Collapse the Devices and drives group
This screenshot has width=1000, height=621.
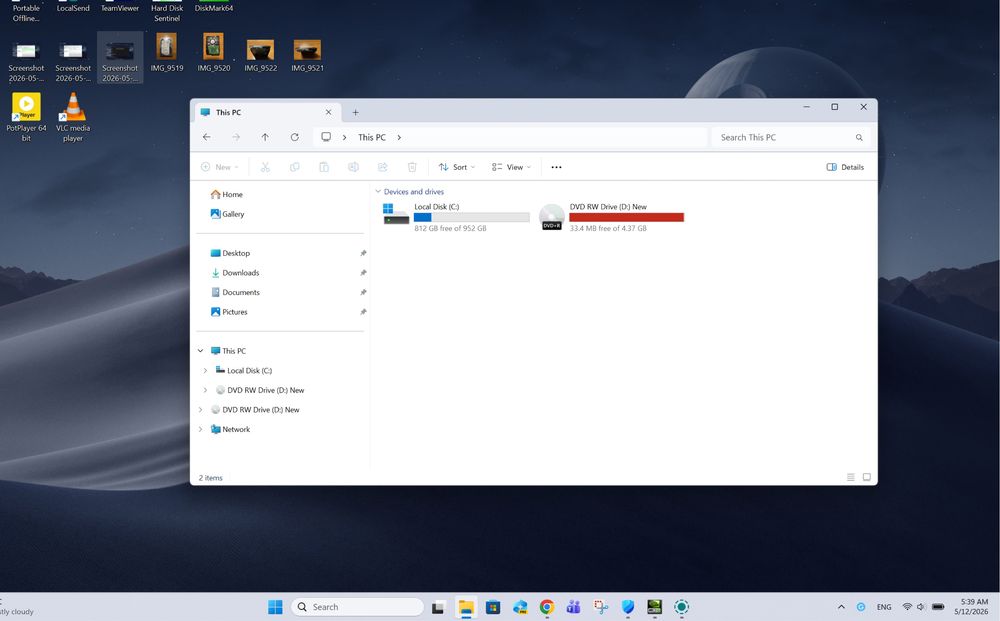pyautogui.click(x=378, y=191)
